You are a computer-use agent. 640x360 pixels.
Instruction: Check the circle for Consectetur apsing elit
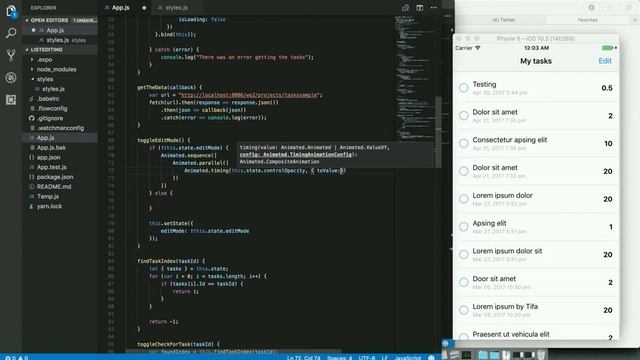pos(464,143)
